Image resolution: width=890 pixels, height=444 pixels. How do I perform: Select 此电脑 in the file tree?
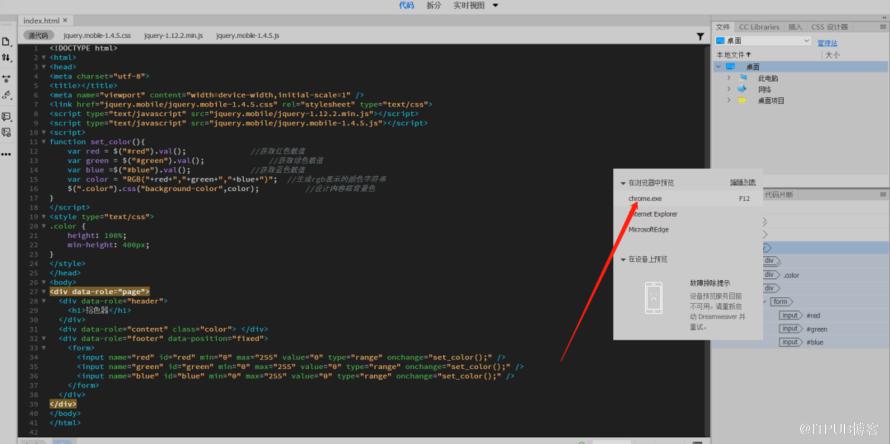point(768,78)
